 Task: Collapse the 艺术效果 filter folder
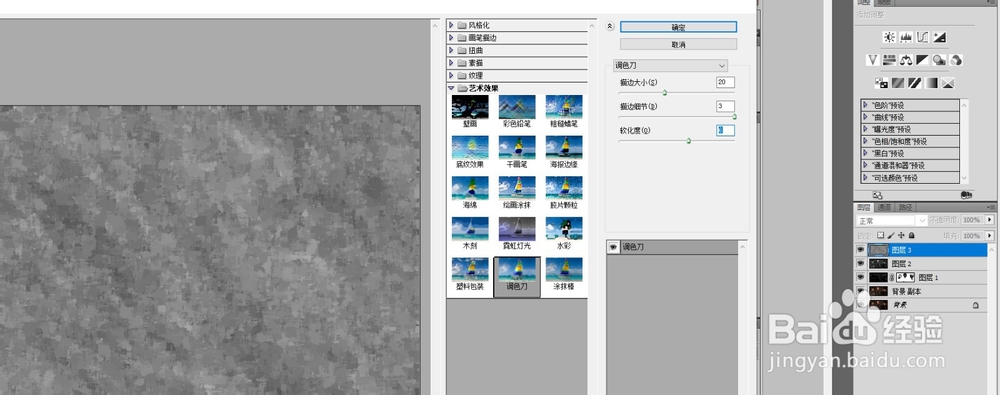(x=452, y=89)
